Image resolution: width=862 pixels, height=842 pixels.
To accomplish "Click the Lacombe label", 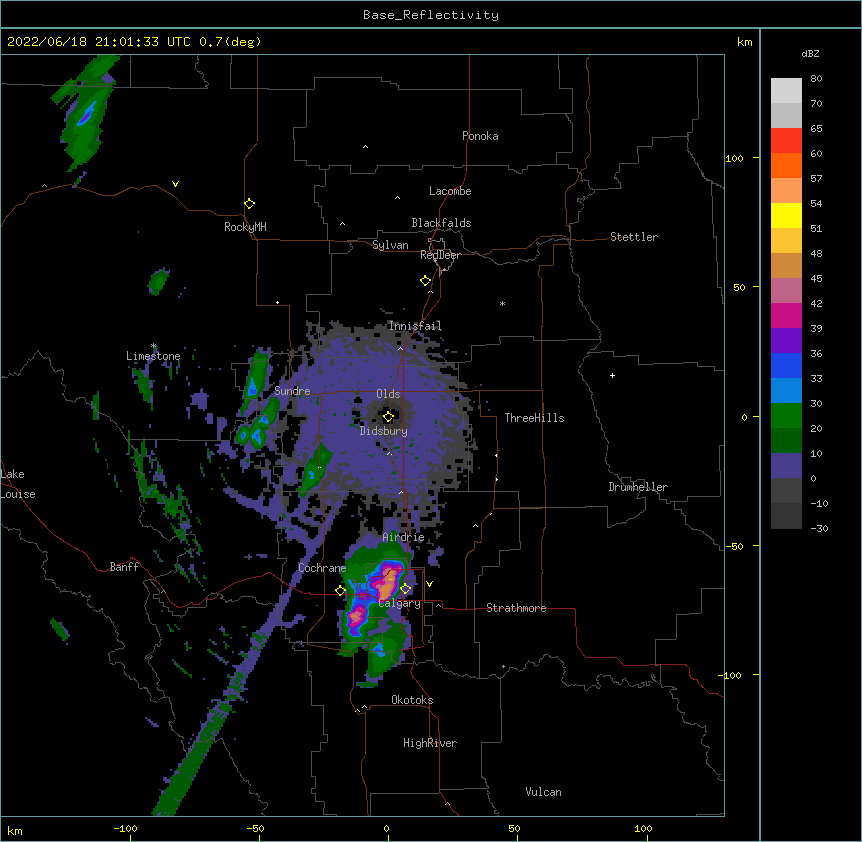I will (x=450, y=191).
